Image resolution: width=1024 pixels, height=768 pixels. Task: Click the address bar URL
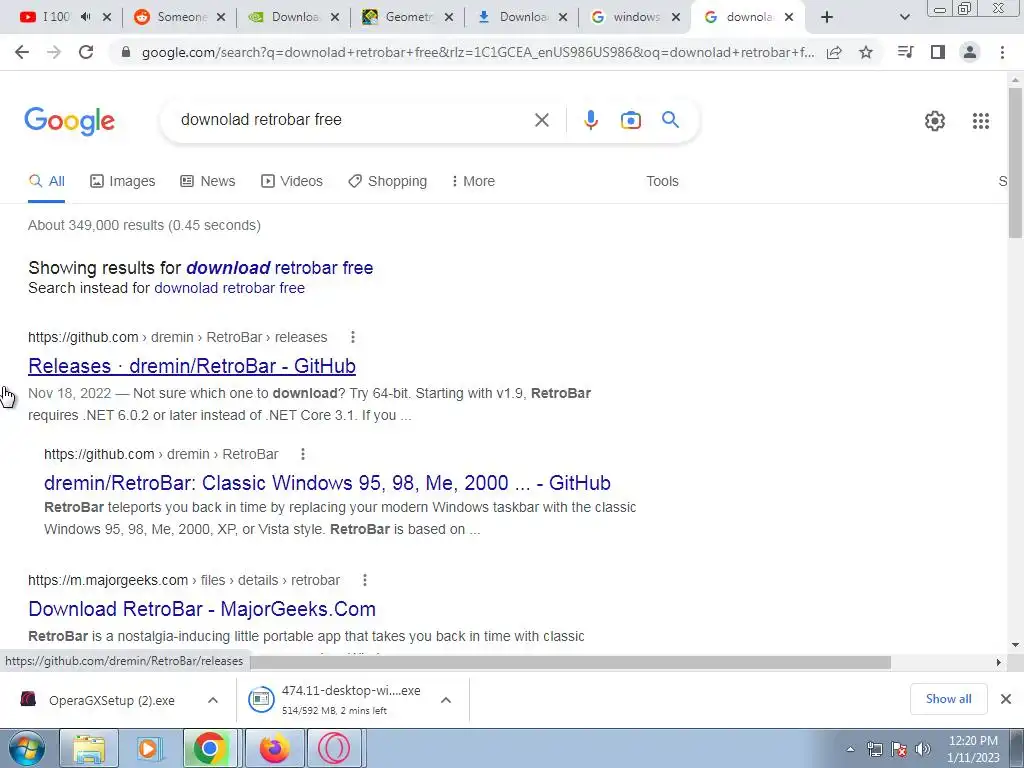pyautogui.click(x=477, y=52)
